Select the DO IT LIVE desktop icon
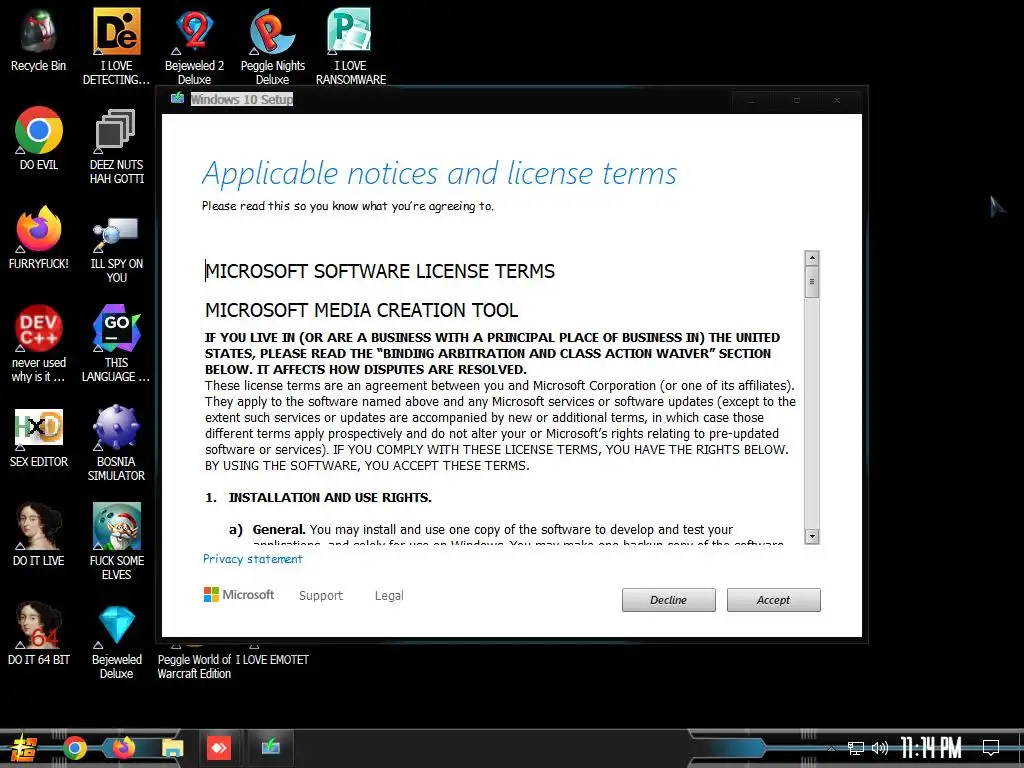Screen dimensions: 1024x768 [39, 535]
